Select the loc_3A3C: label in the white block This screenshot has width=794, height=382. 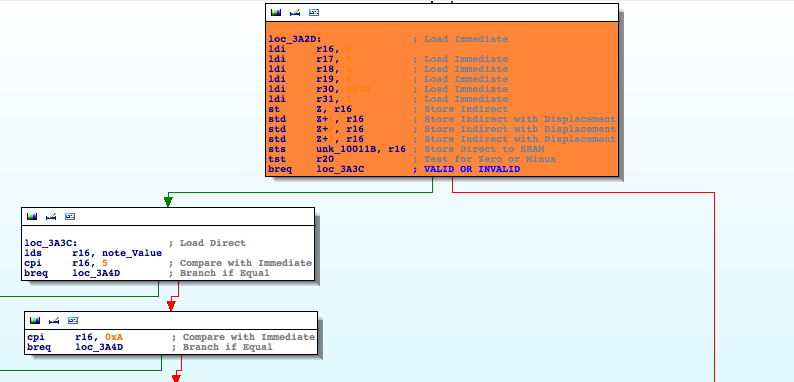[51, 243]
